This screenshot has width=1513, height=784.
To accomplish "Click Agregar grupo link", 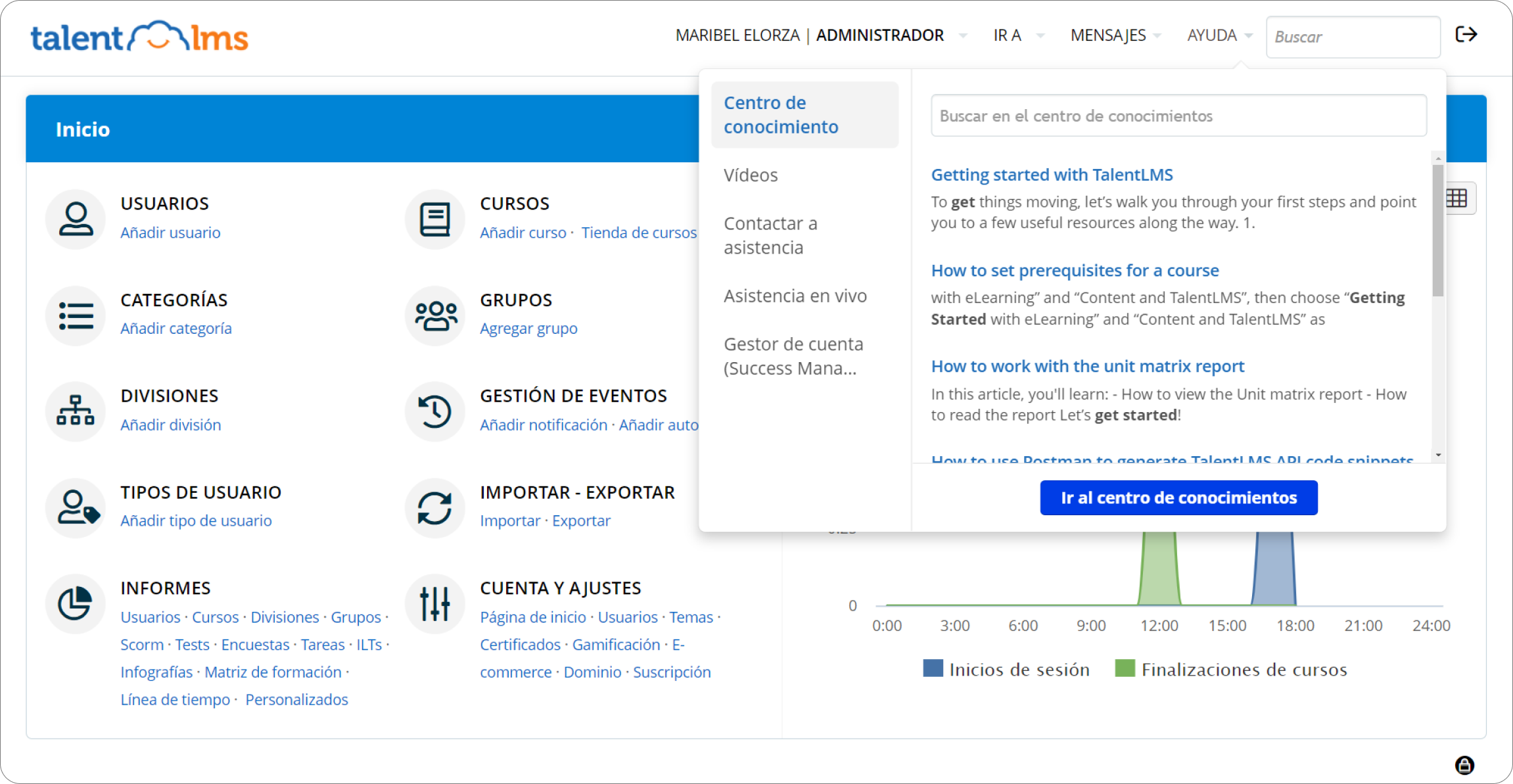I will [528, 329].
